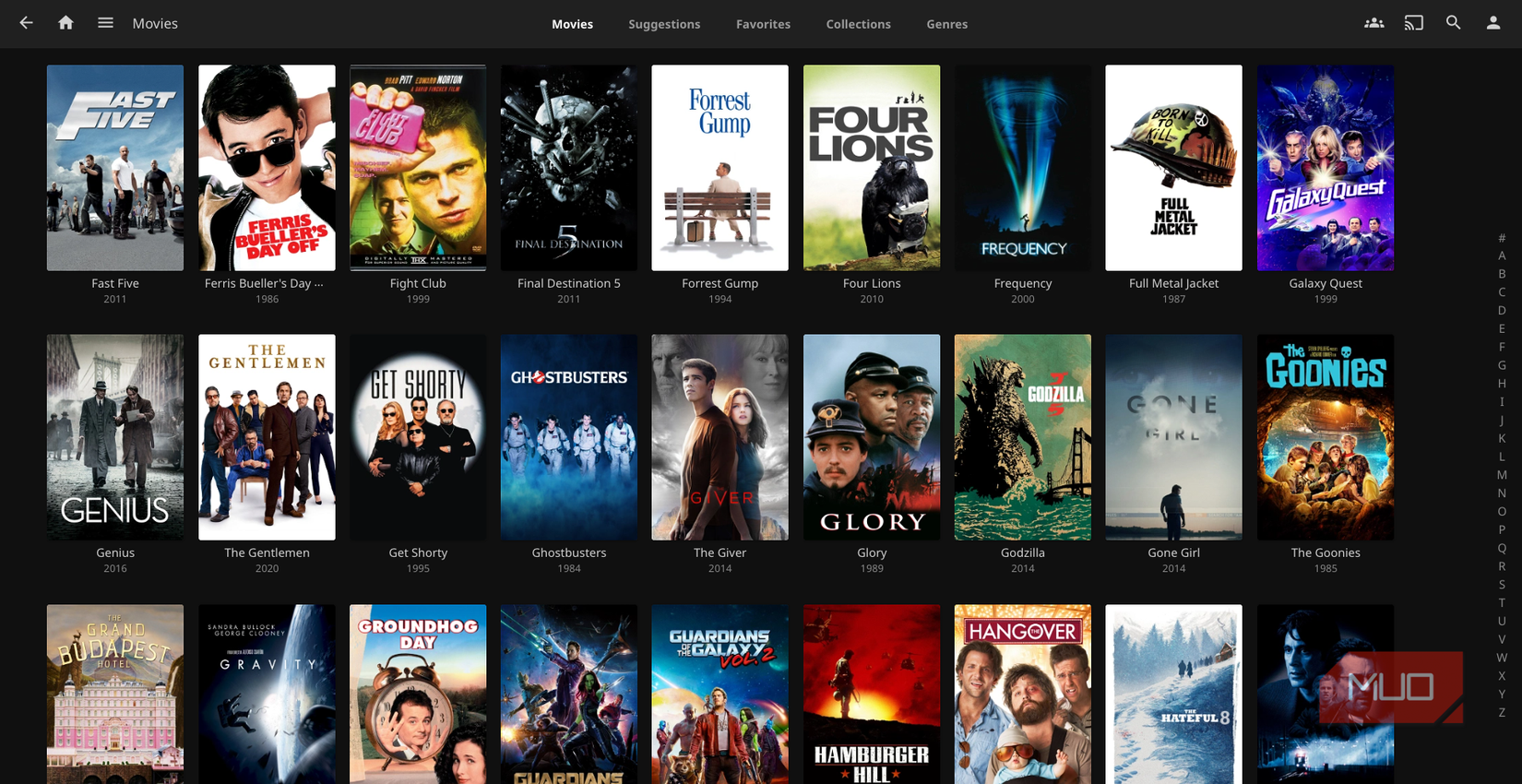This screenshot has width=1522, height=784.
Task: Open the Final Destination 5 poster
Action: tap(569, 168)
